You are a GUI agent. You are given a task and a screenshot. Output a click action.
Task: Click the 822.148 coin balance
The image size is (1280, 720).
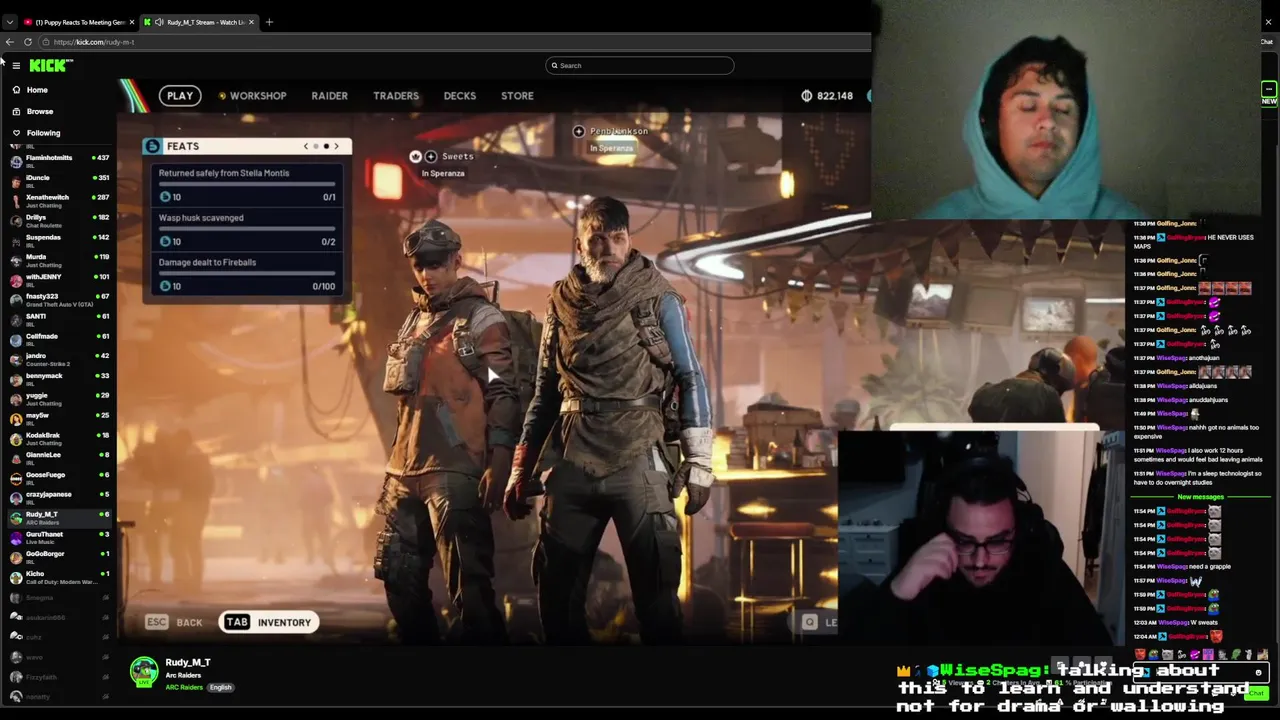[827, 96]
